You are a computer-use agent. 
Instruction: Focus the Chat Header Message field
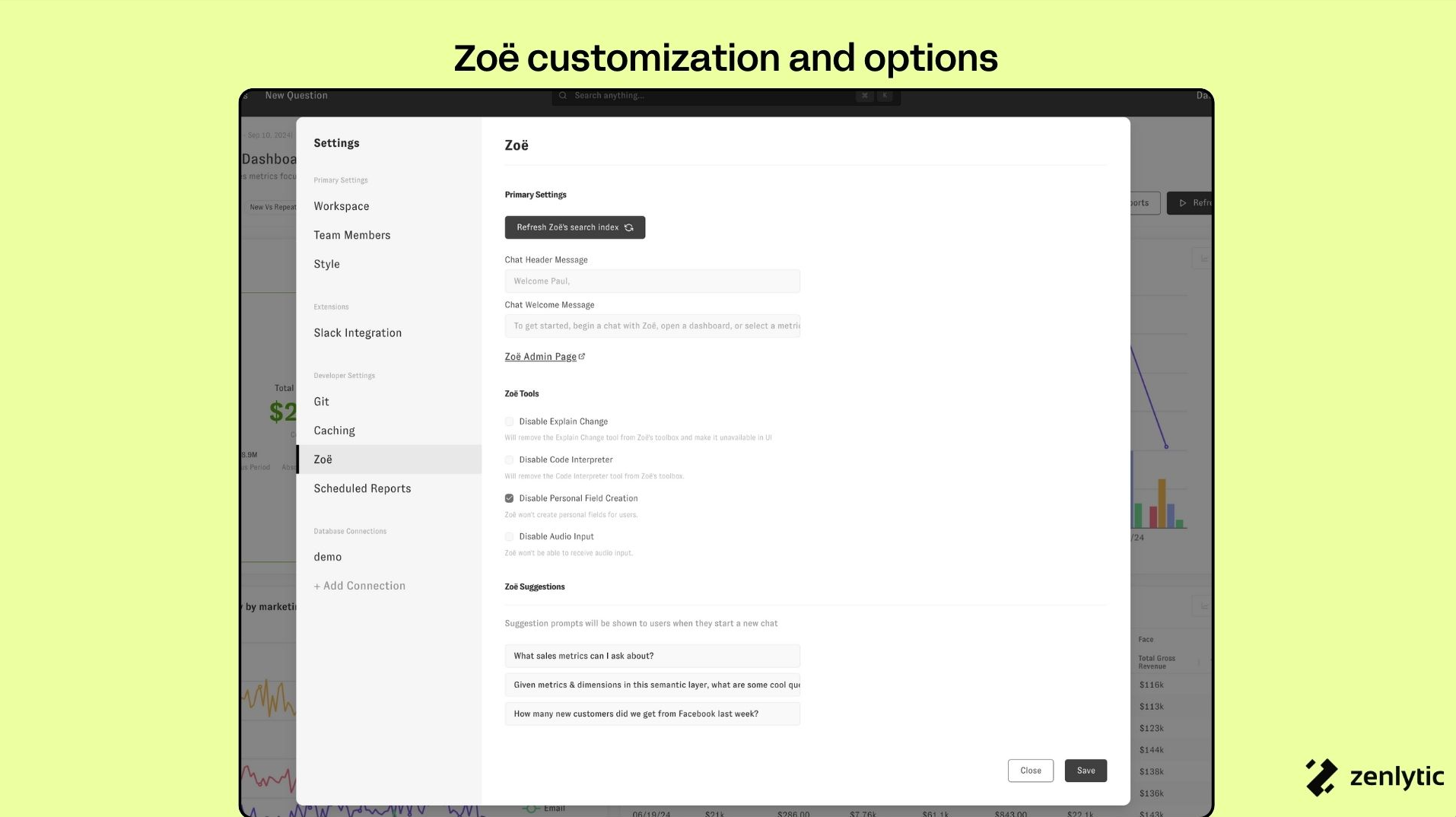(x=652, y=281)
